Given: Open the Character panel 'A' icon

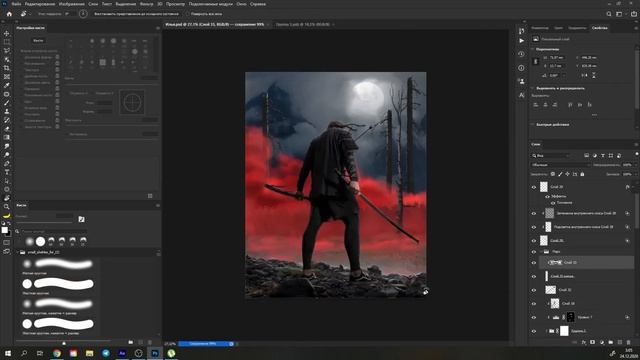Looking at the screenshot, I should click(x=521, y=95).
